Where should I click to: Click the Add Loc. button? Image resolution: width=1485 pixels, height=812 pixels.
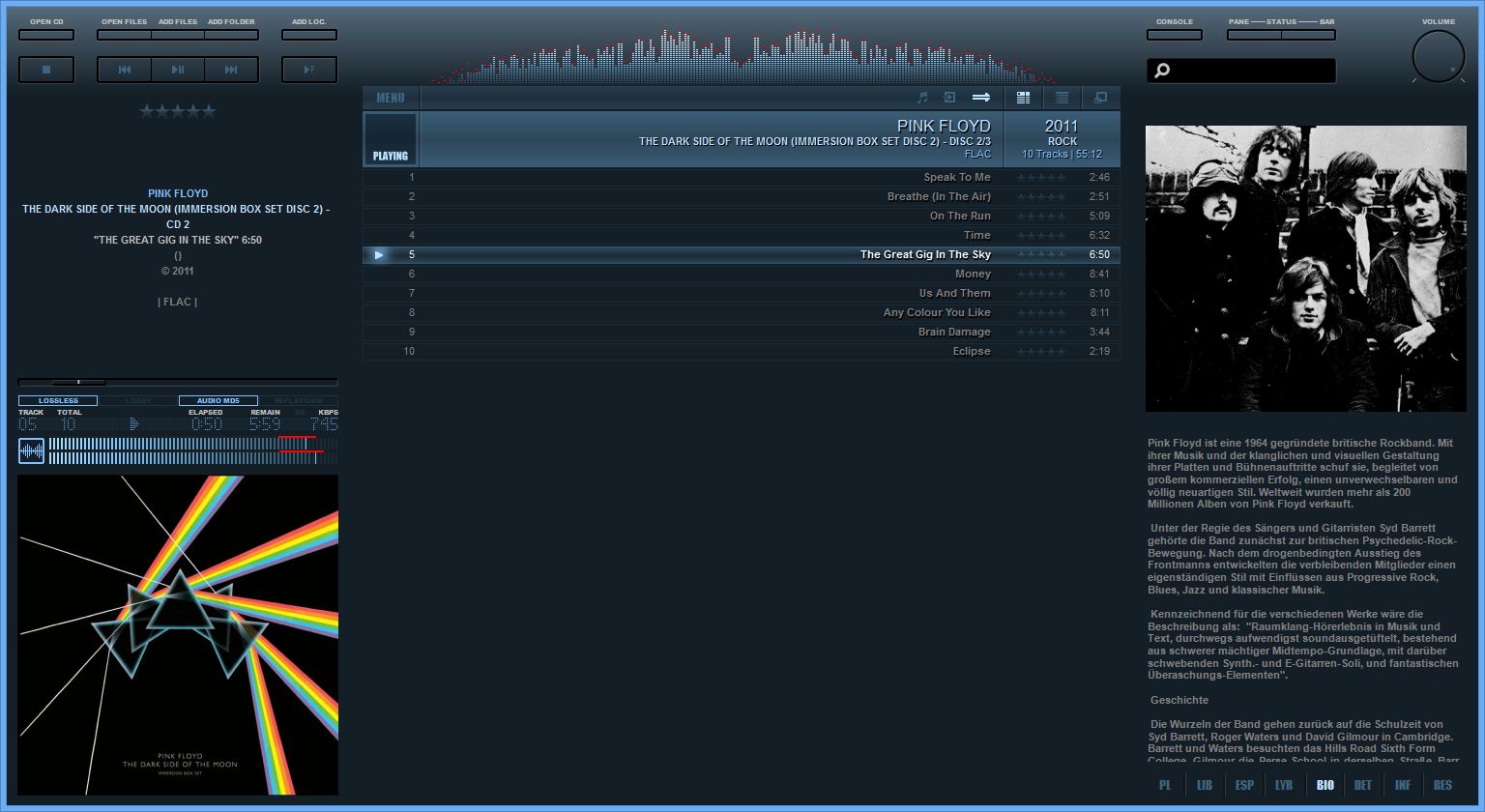point(309,35)
